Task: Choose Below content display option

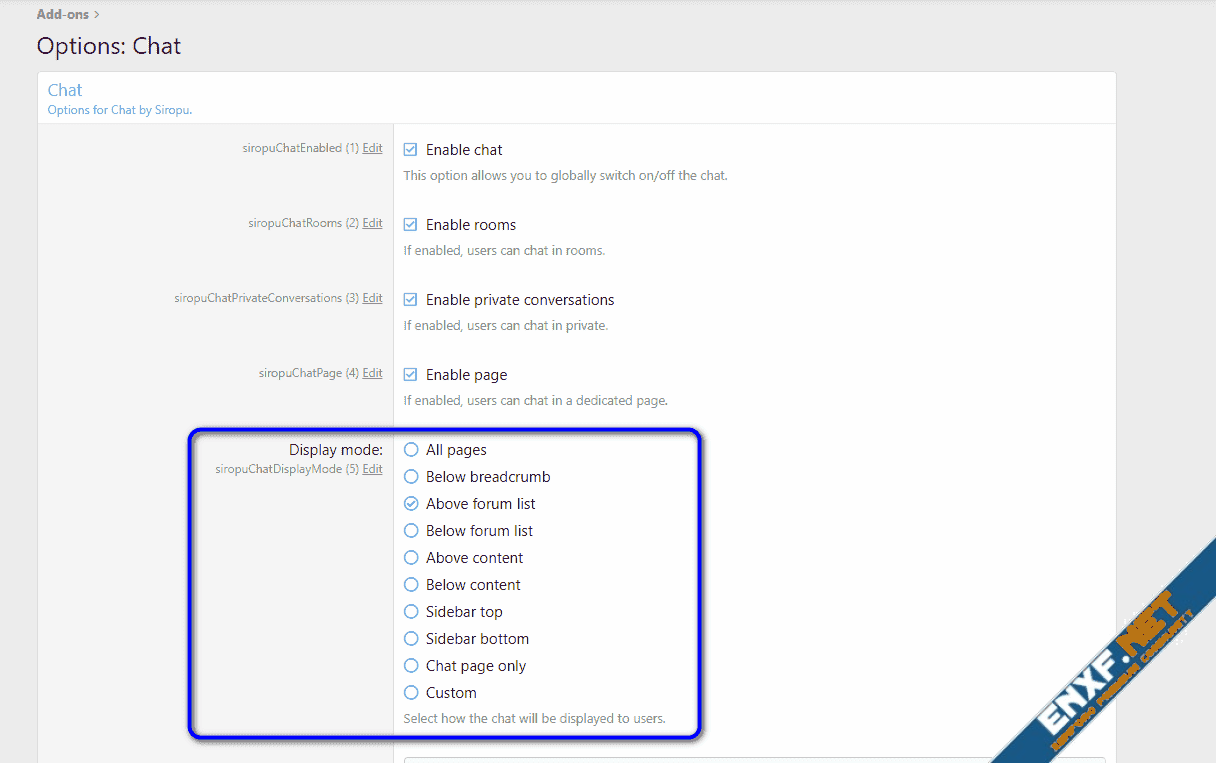Action: click(x=411, y=585)
